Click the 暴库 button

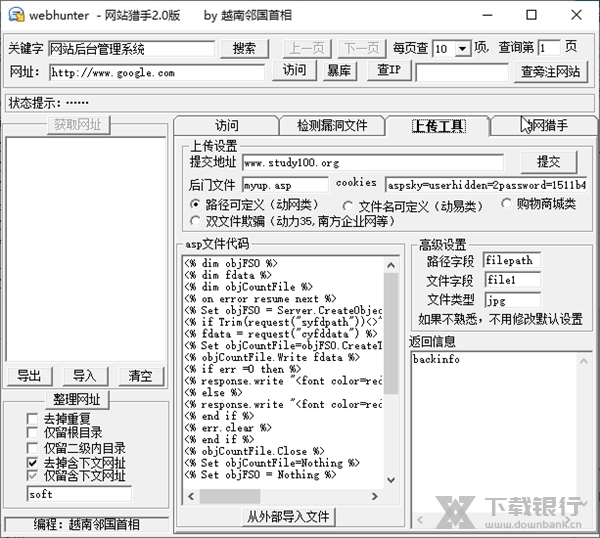pyautogui.click(x=340, y=71)
